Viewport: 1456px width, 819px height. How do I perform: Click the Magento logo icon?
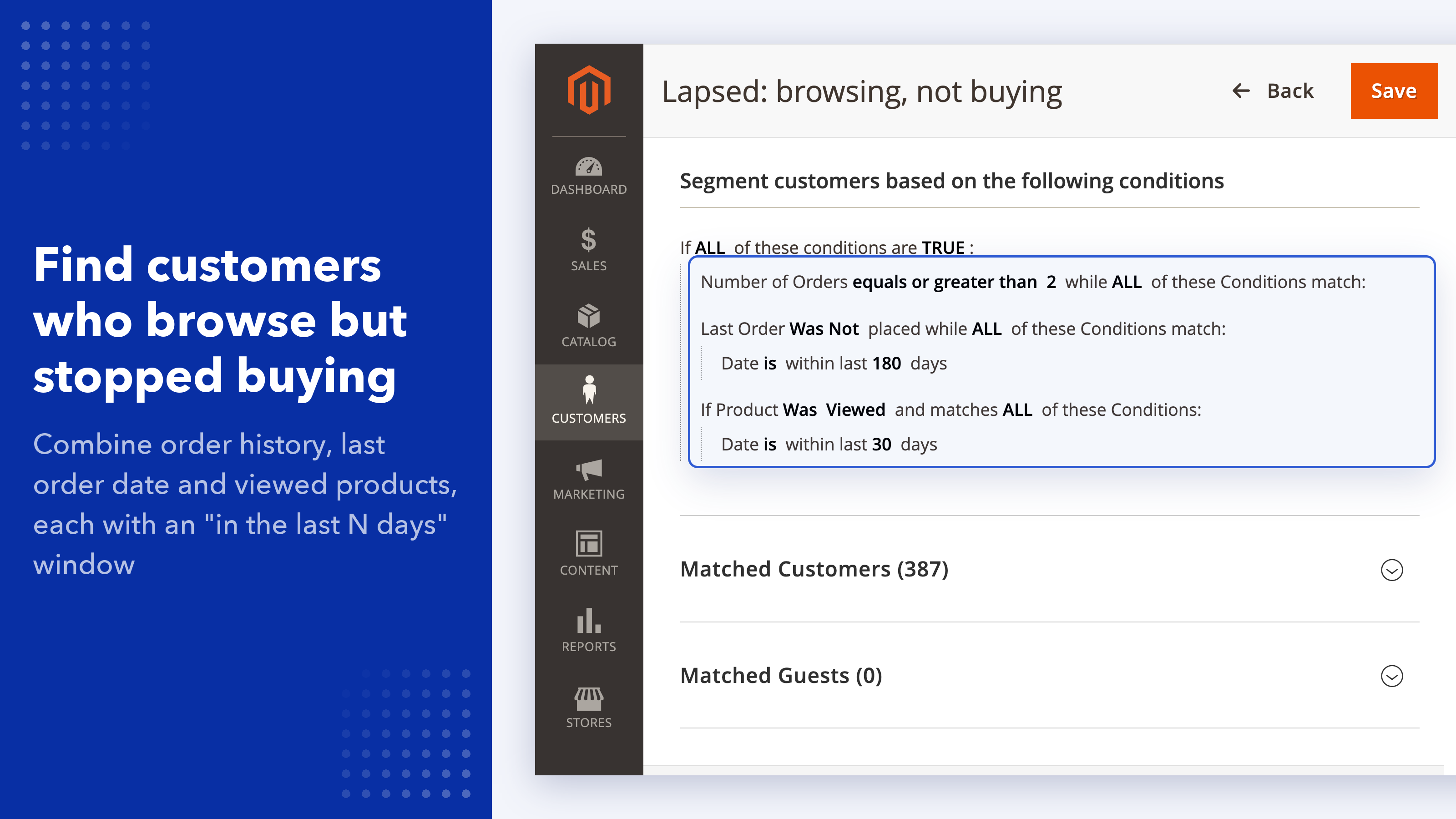click(588, 90)
